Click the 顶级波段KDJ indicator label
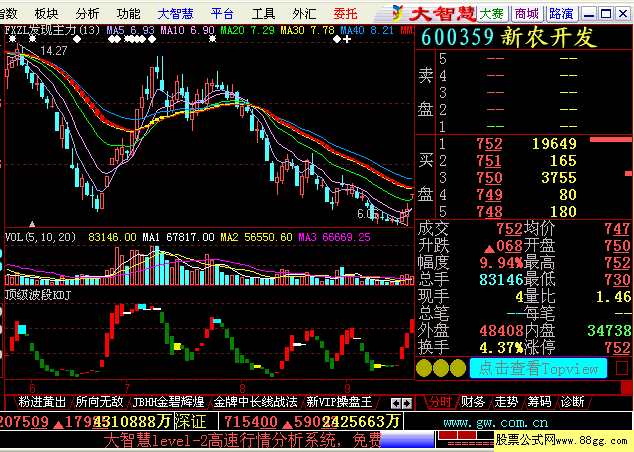The height and width of the screenshot is (452, 634). [x=38, y=295]
